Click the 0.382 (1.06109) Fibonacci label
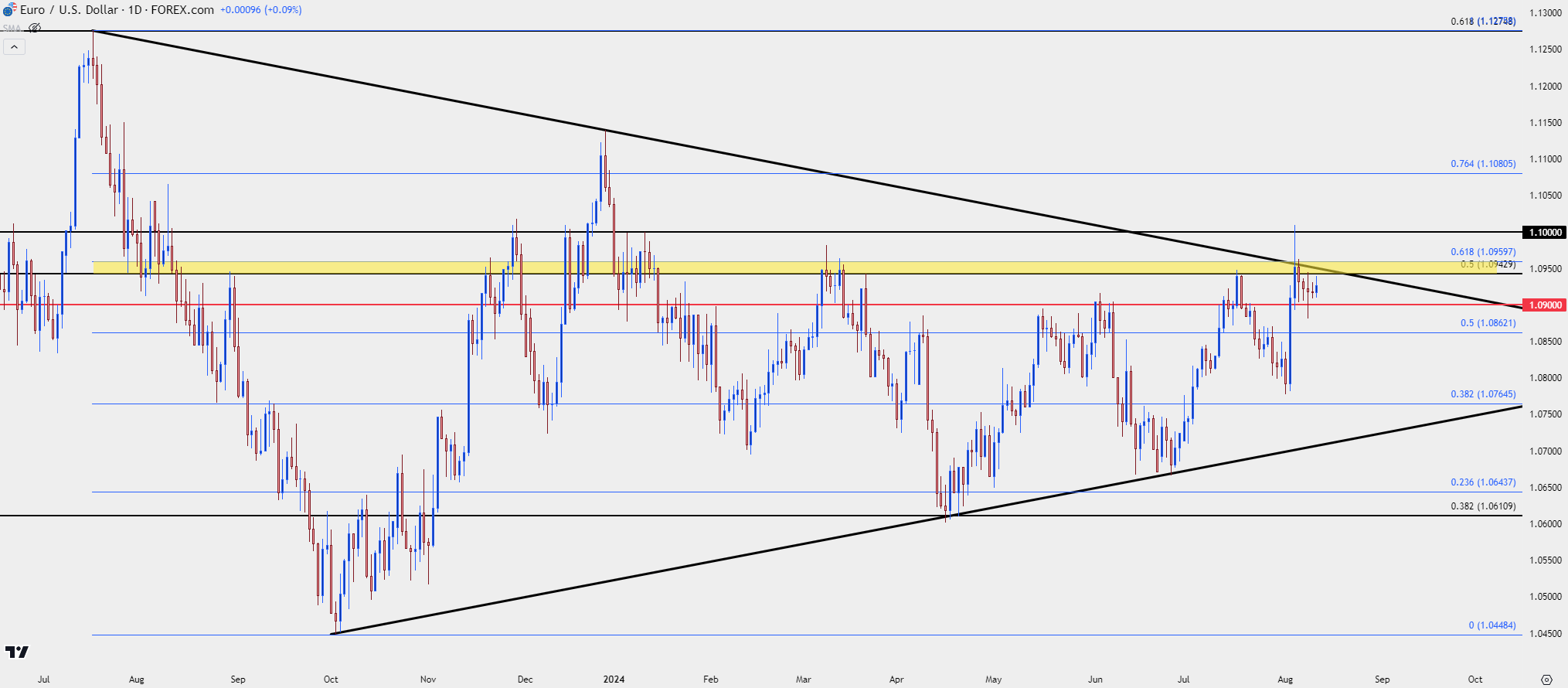 click(1483, 506)
